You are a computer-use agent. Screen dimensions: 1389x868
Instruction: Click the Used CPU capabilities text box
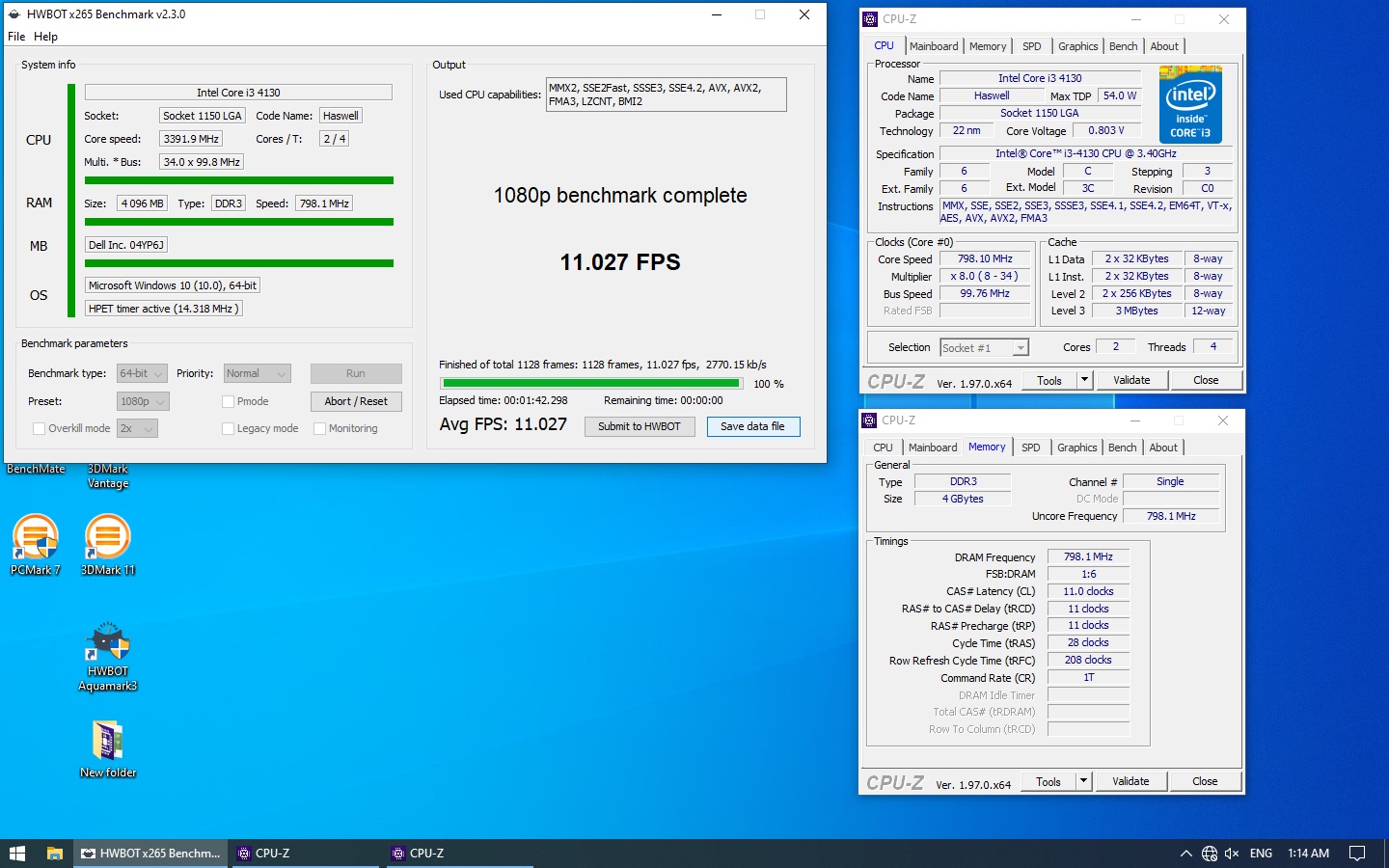666,95
